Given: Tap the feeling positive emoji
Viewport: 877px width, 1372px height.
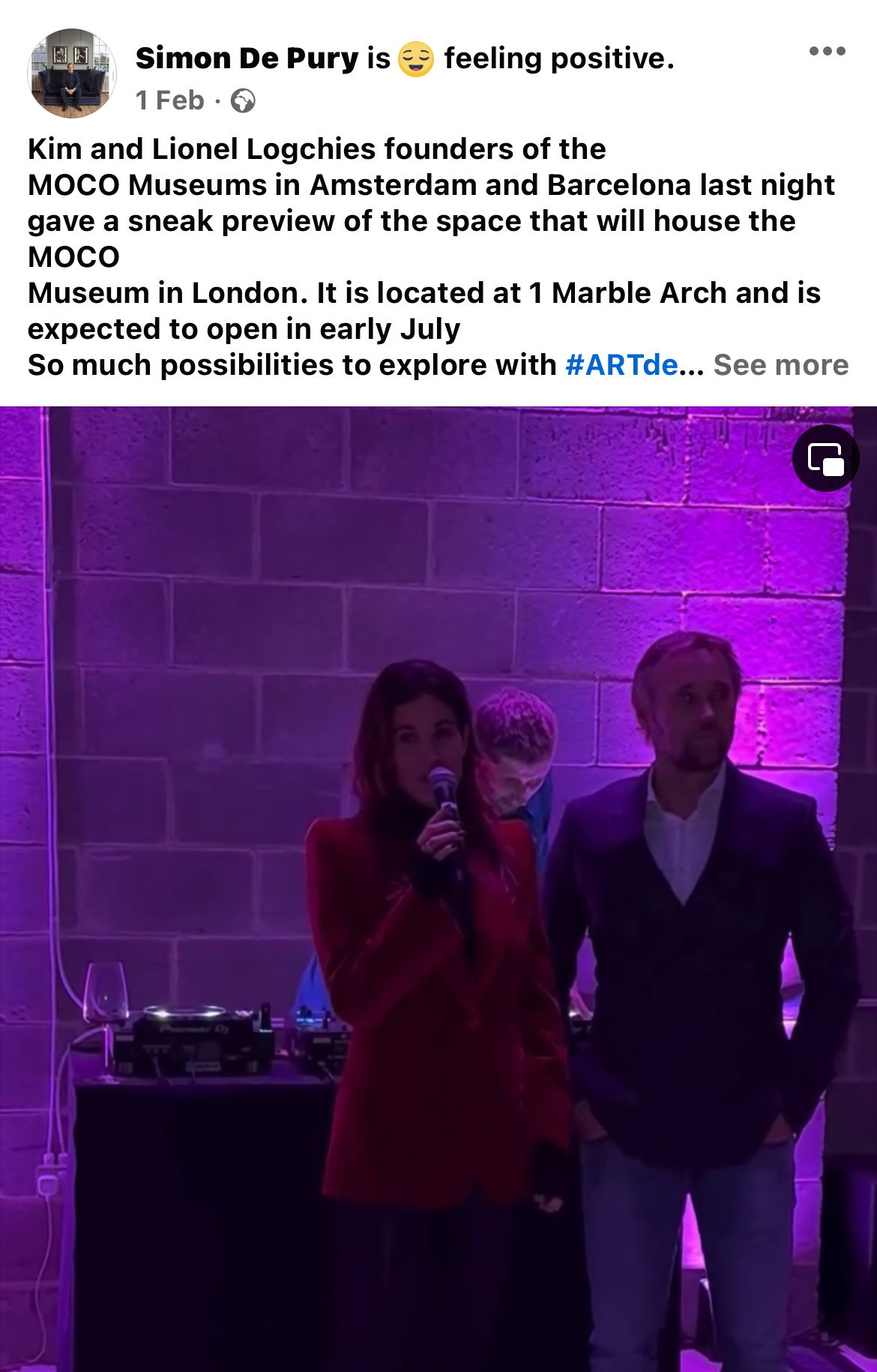Looking at the screenshot, I should [x=415, y=58].
